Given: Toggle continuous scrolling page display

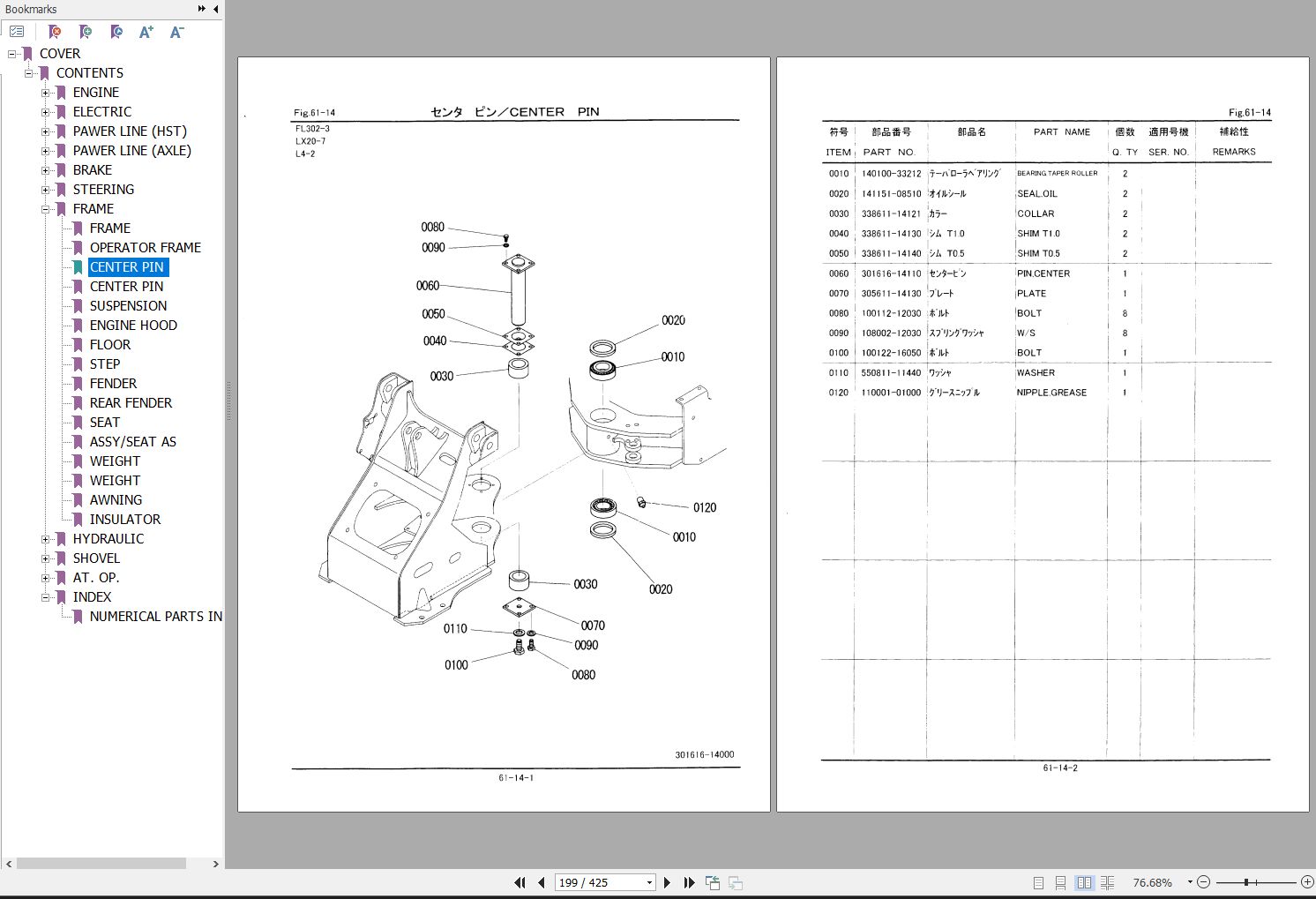Looking at the screenshot, I should click(1061, 882).
